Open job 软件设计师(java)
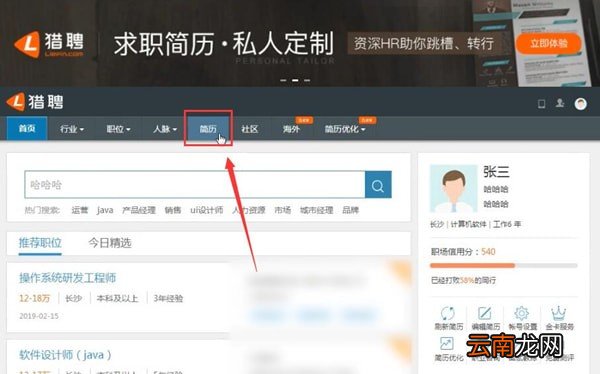600x374 pixels. click(x=65, y=355)
